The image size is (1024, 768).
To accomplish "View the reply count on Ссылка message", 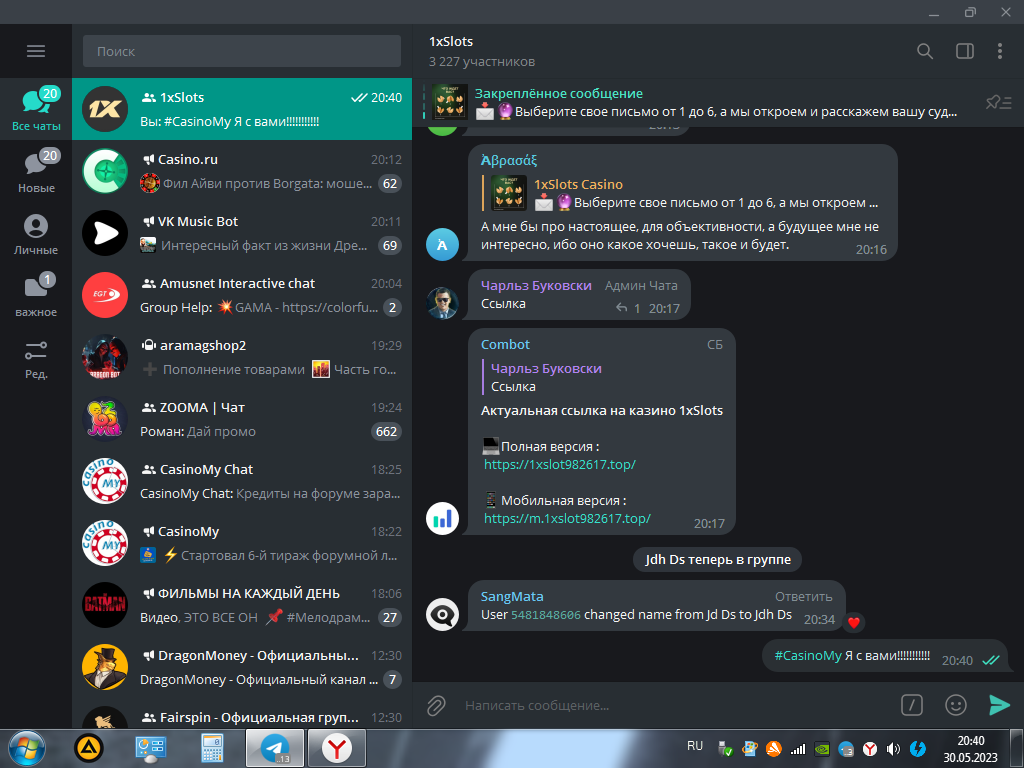I will 628,308.
